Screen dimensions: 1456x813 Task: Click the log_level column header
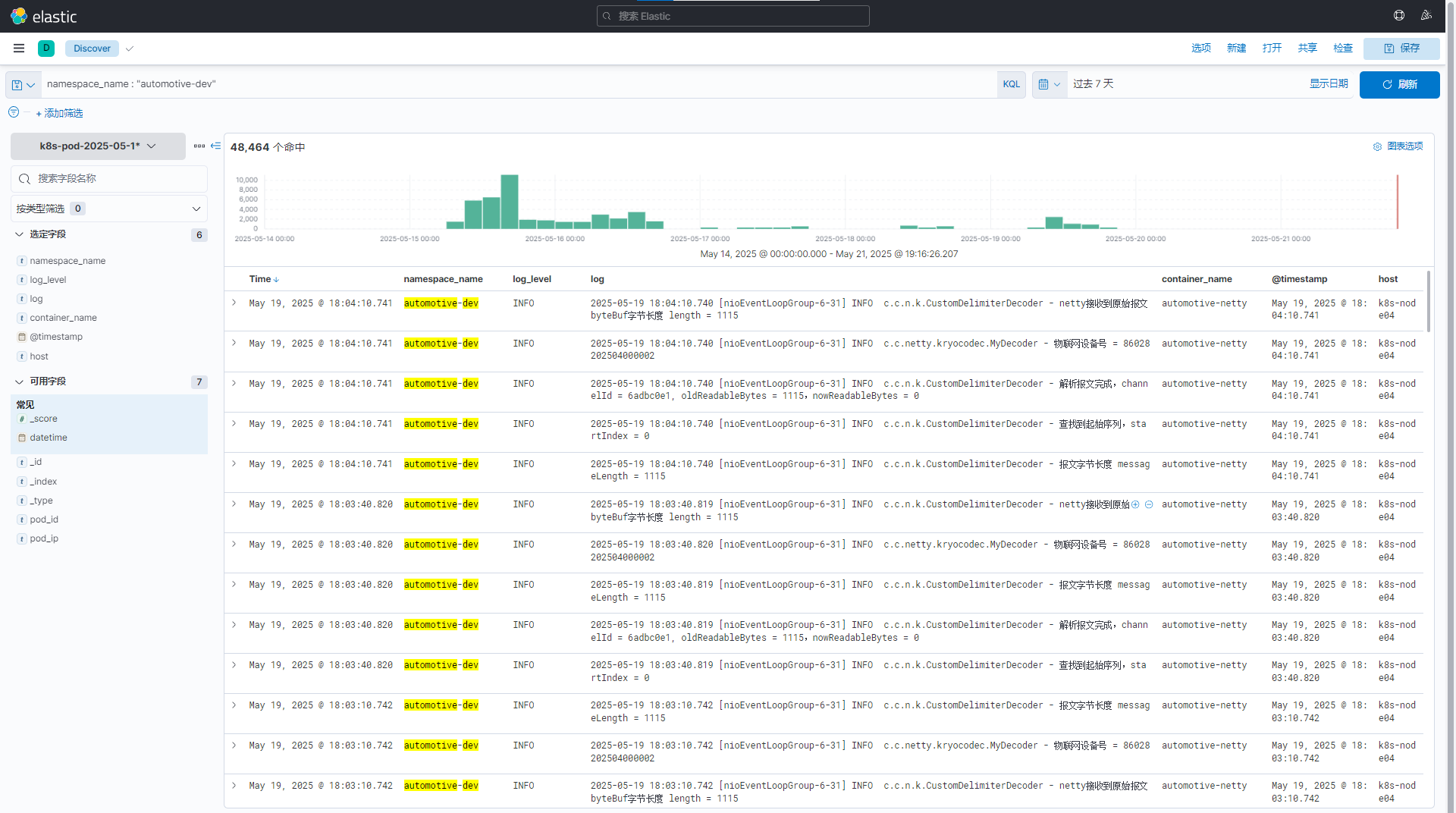[x=532, y=279]
